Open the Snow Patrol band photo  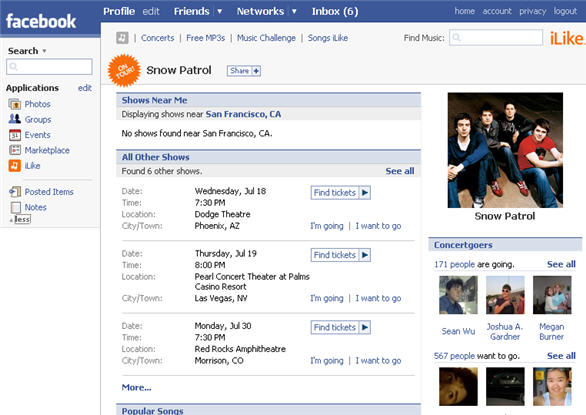pyautogui.click(x=505, y=150)
